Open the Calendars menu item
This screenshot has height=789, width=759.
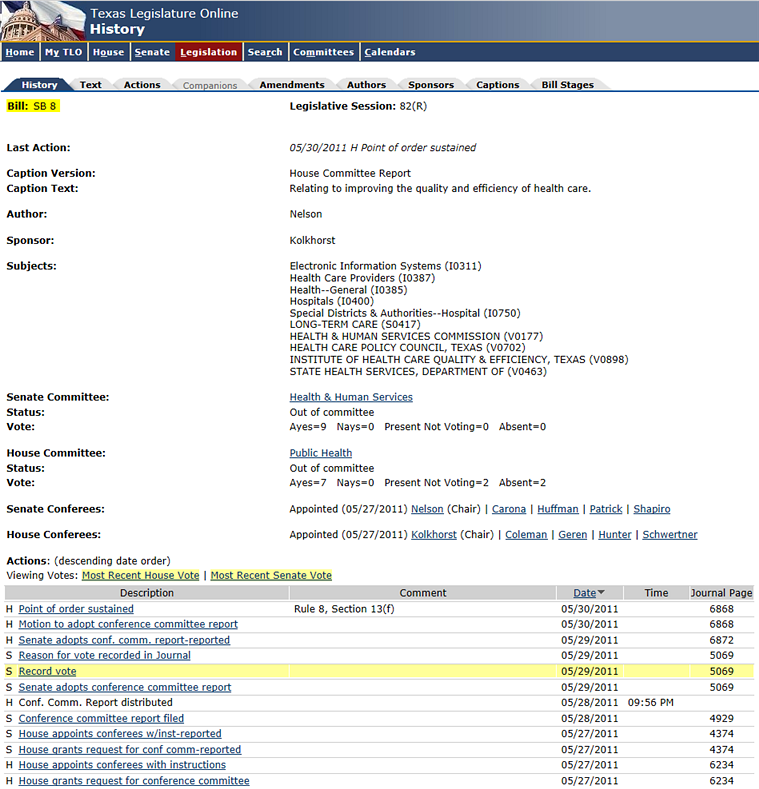coord(389,52)
